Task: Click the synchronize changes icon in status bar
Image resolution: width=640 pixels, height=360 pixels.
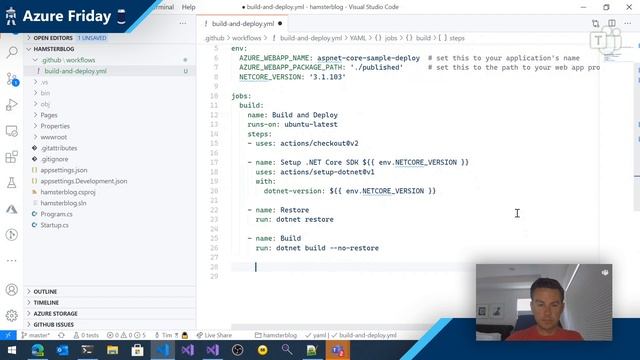Action: [x=61, y=335]
